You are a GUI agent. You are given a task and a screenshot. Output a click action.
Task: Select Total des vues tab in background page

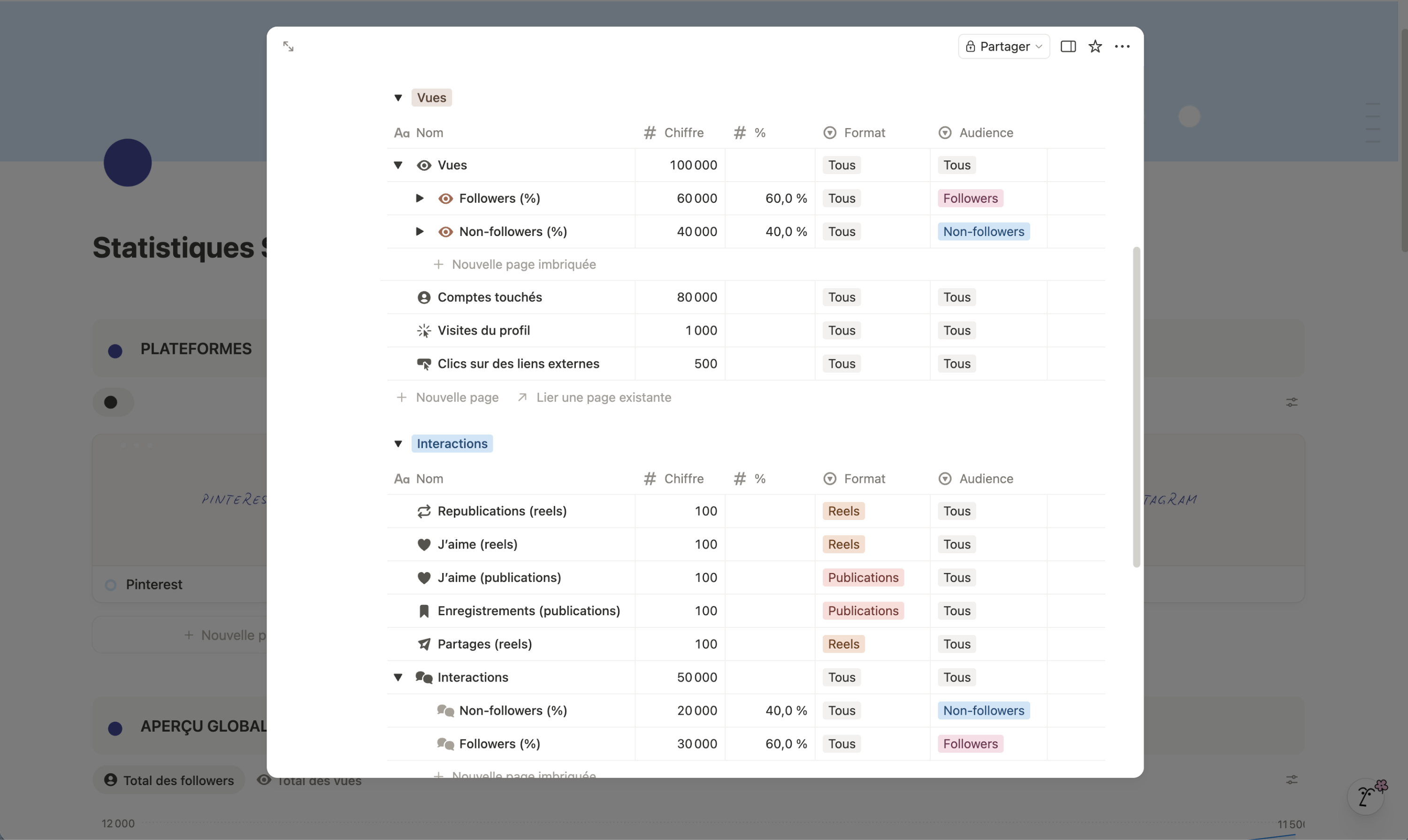tap(310, 780)
